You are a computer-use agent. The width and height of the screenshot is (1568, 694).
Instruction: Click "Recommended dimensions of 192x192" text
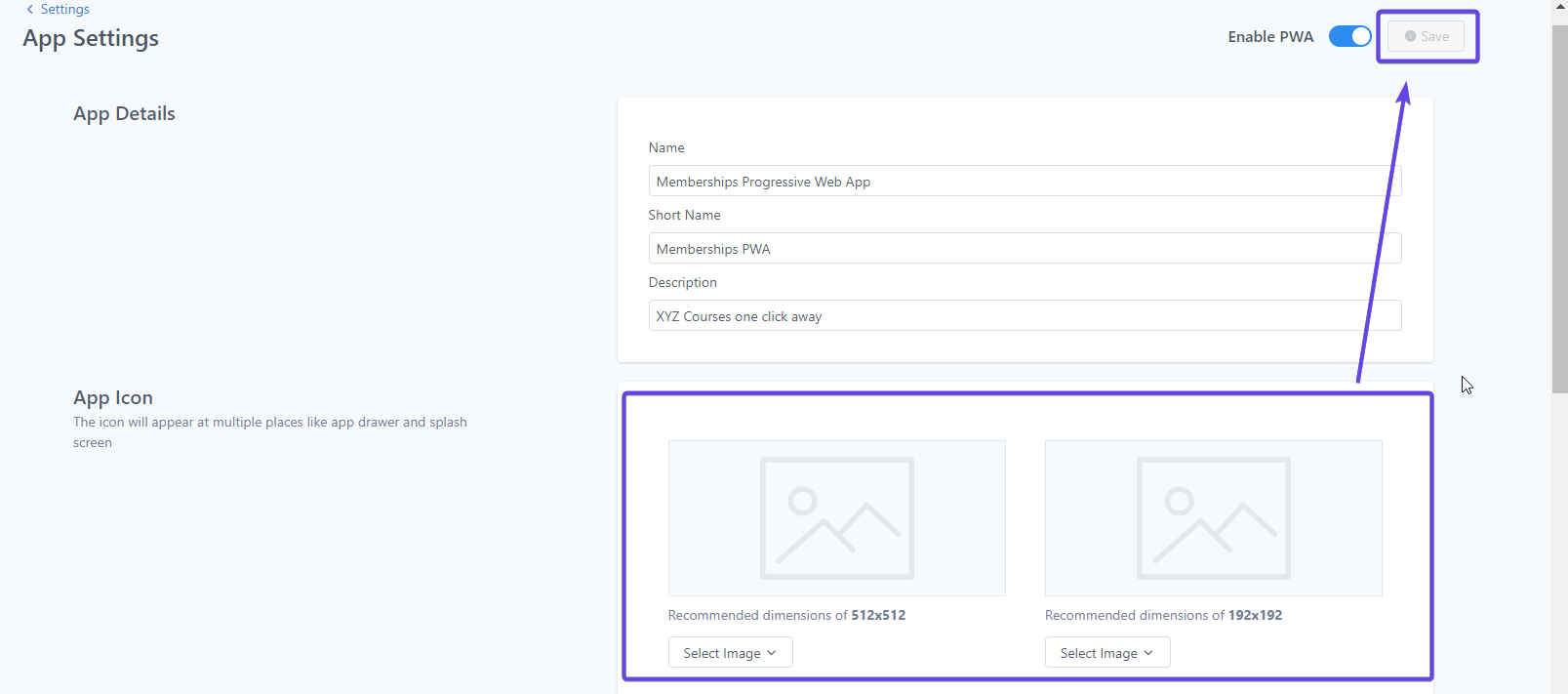click(x=1163, y=615)
